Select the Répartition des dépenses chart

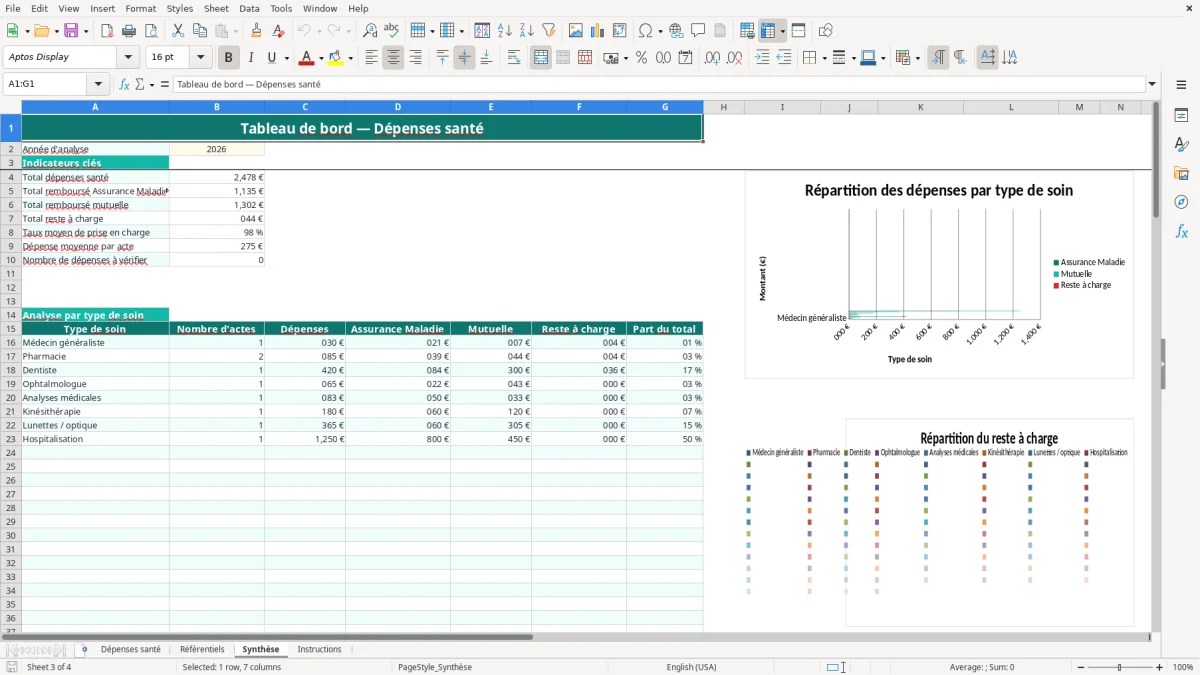pyautogui.click(x=939, y=274)
